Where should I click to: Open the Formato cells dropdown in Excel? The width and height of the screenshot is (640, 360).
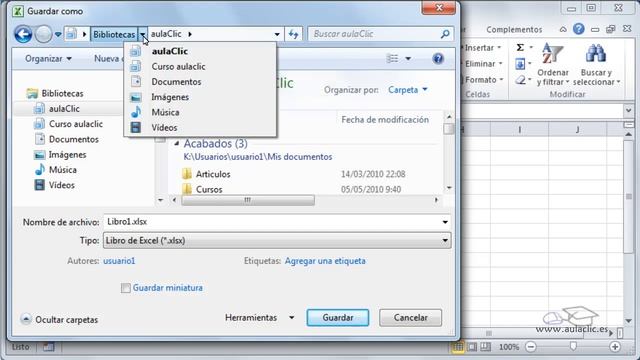484,80
